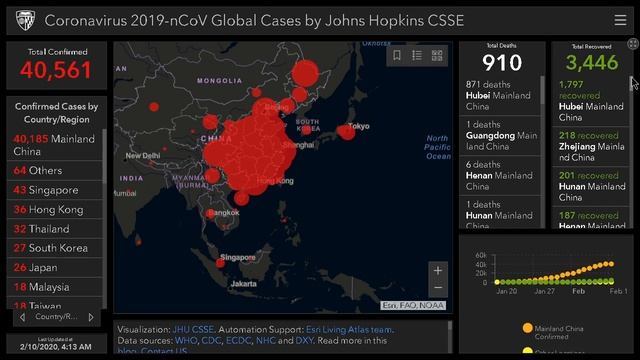Open the CDC data source link

coord(211,340)
